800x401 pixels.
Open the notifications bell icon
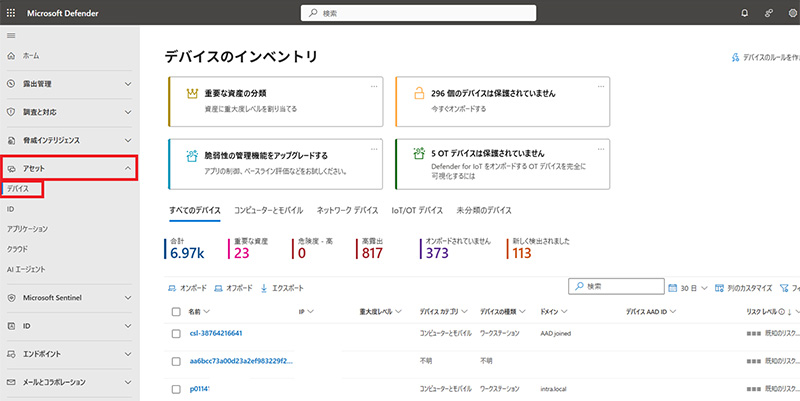pos(744,13)
